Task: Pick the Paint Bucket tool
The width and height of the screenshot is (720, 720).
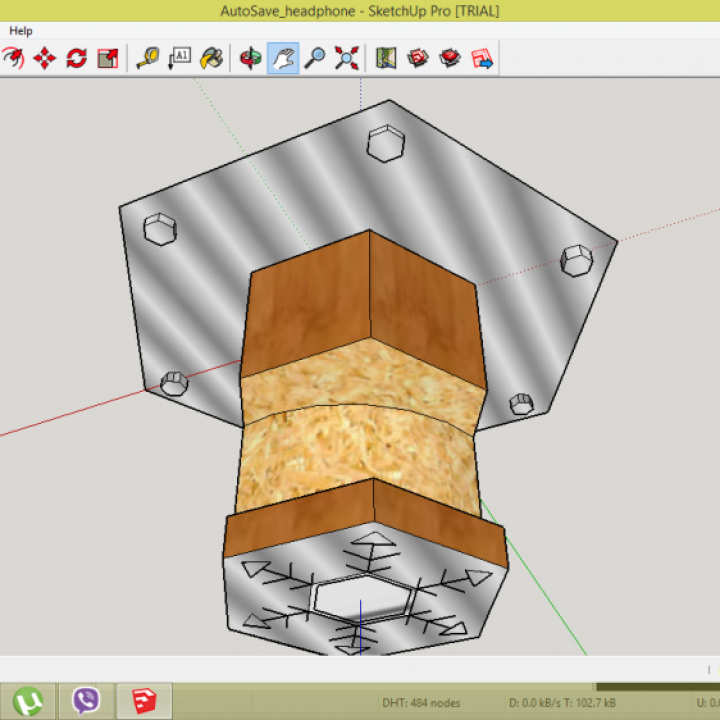Action: (x=212, y=58)
